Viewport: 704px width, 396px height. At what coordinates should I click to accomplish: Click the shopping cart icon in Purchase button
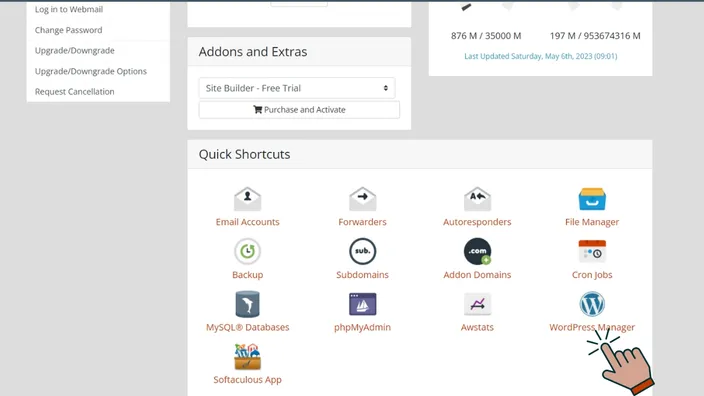click(257, 110)
